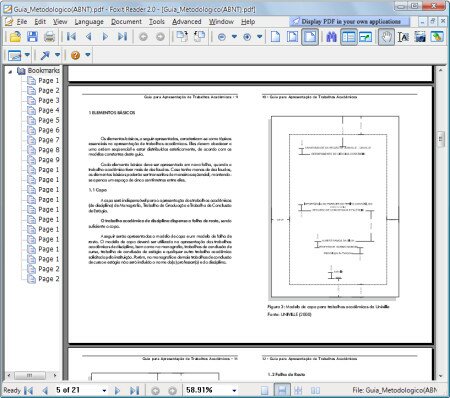Click the vertical scrollbar thumb of the document
The image size is (450, 398).
pos(441,138)
